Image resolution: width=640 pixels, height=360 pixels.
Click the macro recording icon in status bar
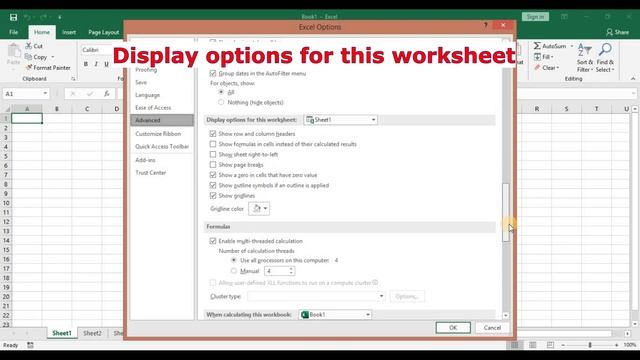click(30, 345)
